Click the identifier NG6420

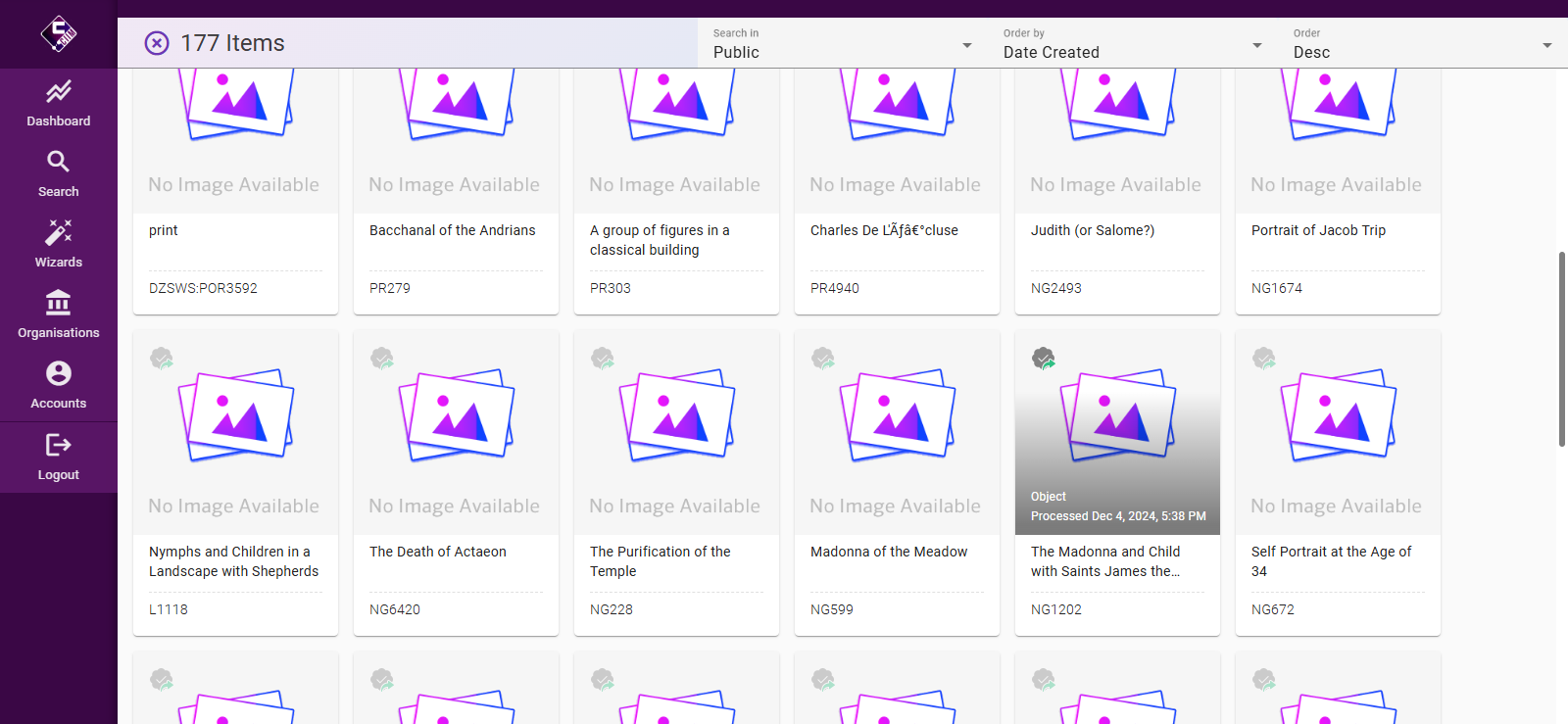395,609
